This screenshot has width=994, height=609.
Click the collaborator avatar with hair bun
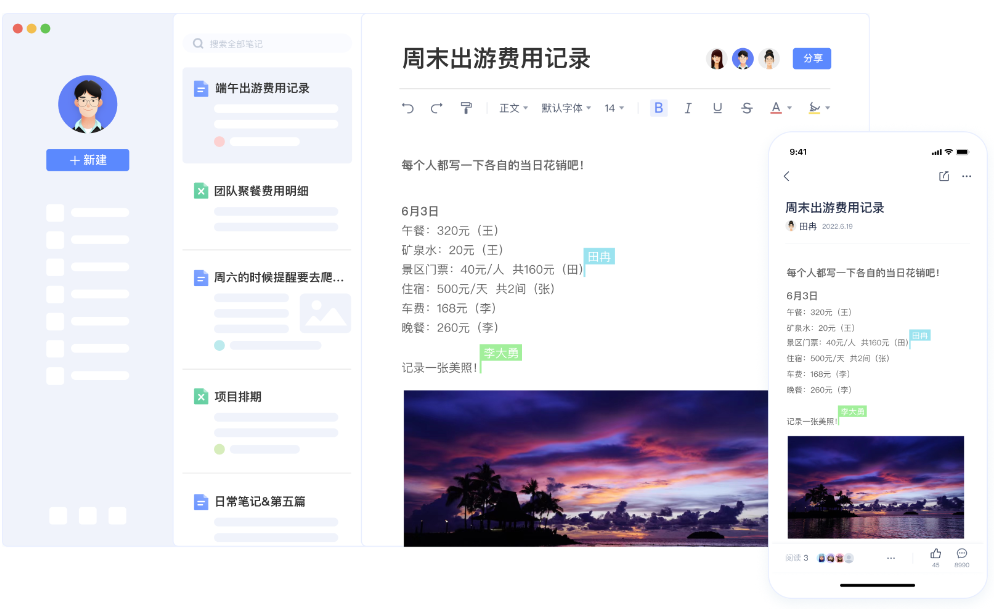click(769, 59)
